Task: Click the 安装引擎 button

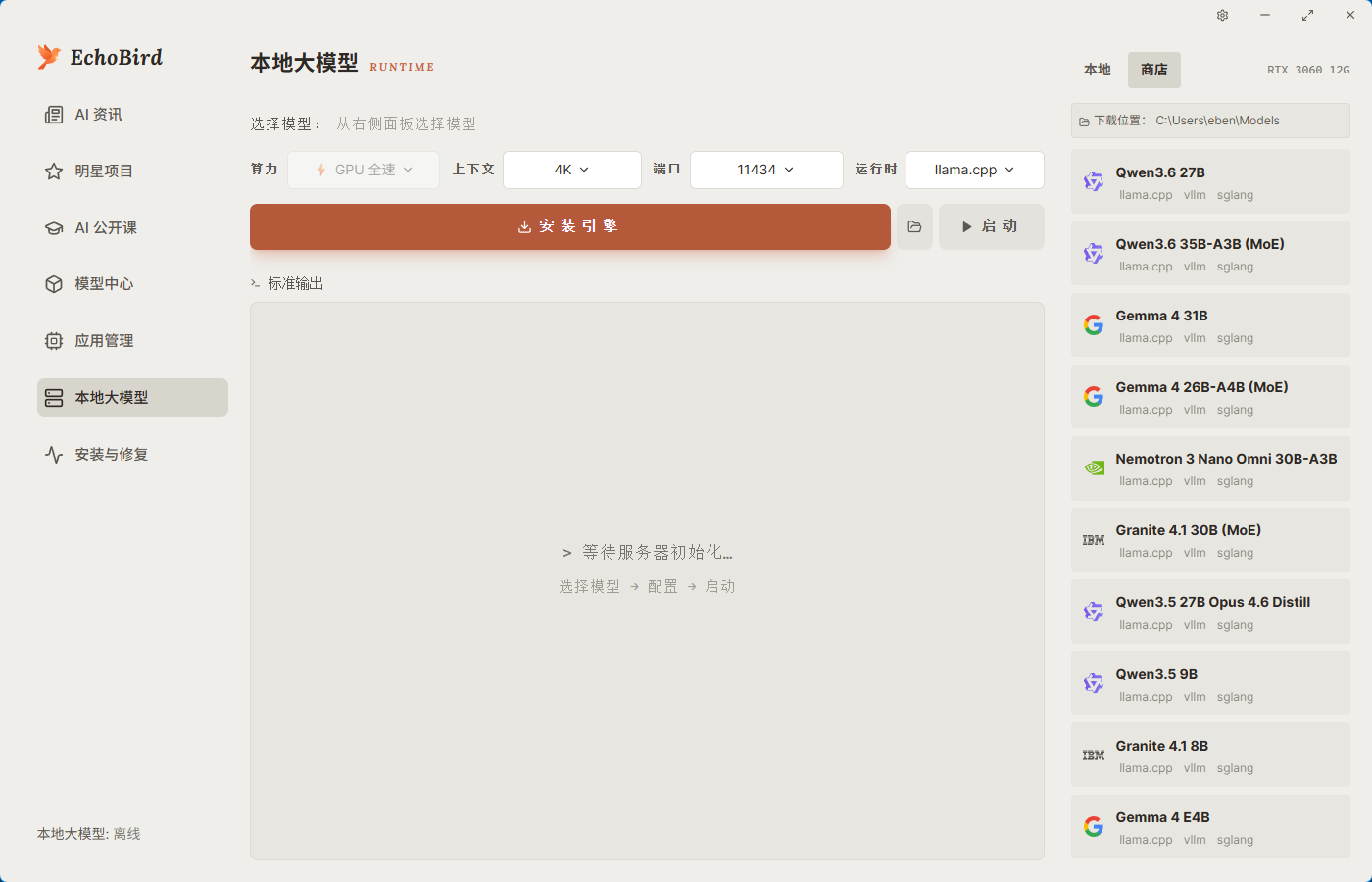Action: (570, 226)
